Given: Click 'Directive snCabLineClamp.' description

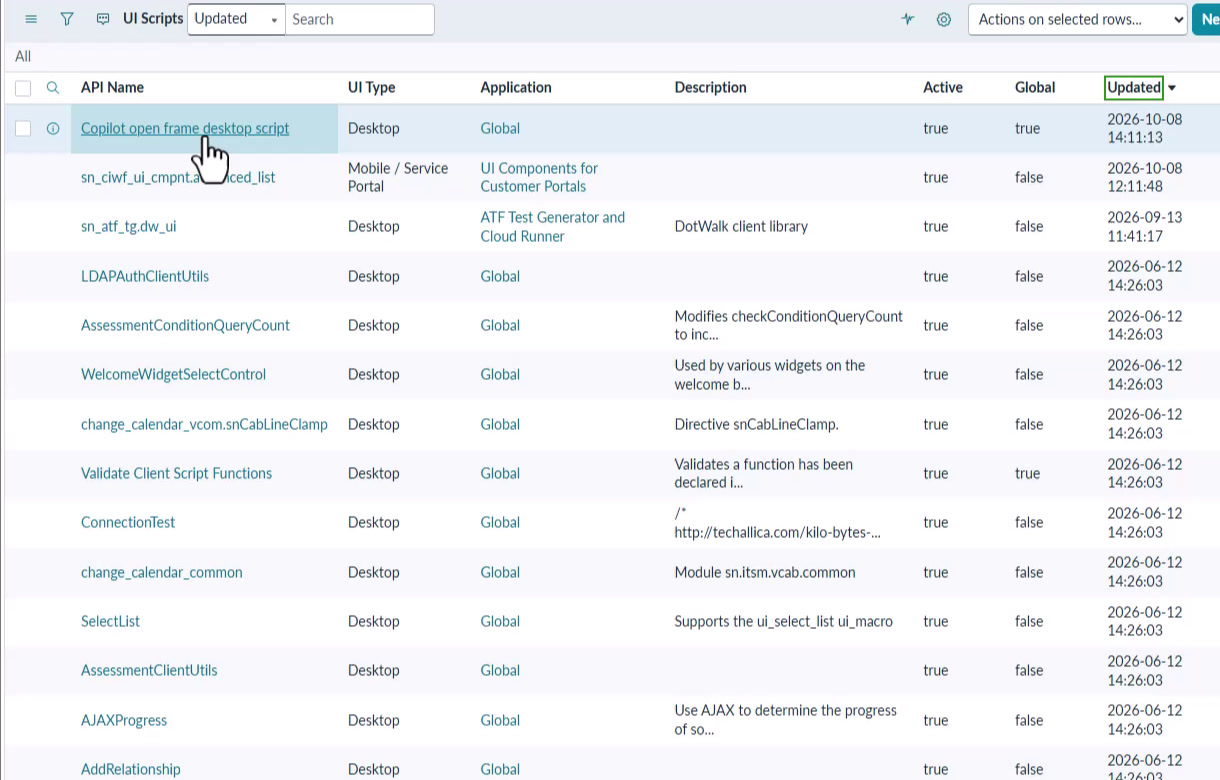Looking at the screenshot, I should (x=756, y=424).
